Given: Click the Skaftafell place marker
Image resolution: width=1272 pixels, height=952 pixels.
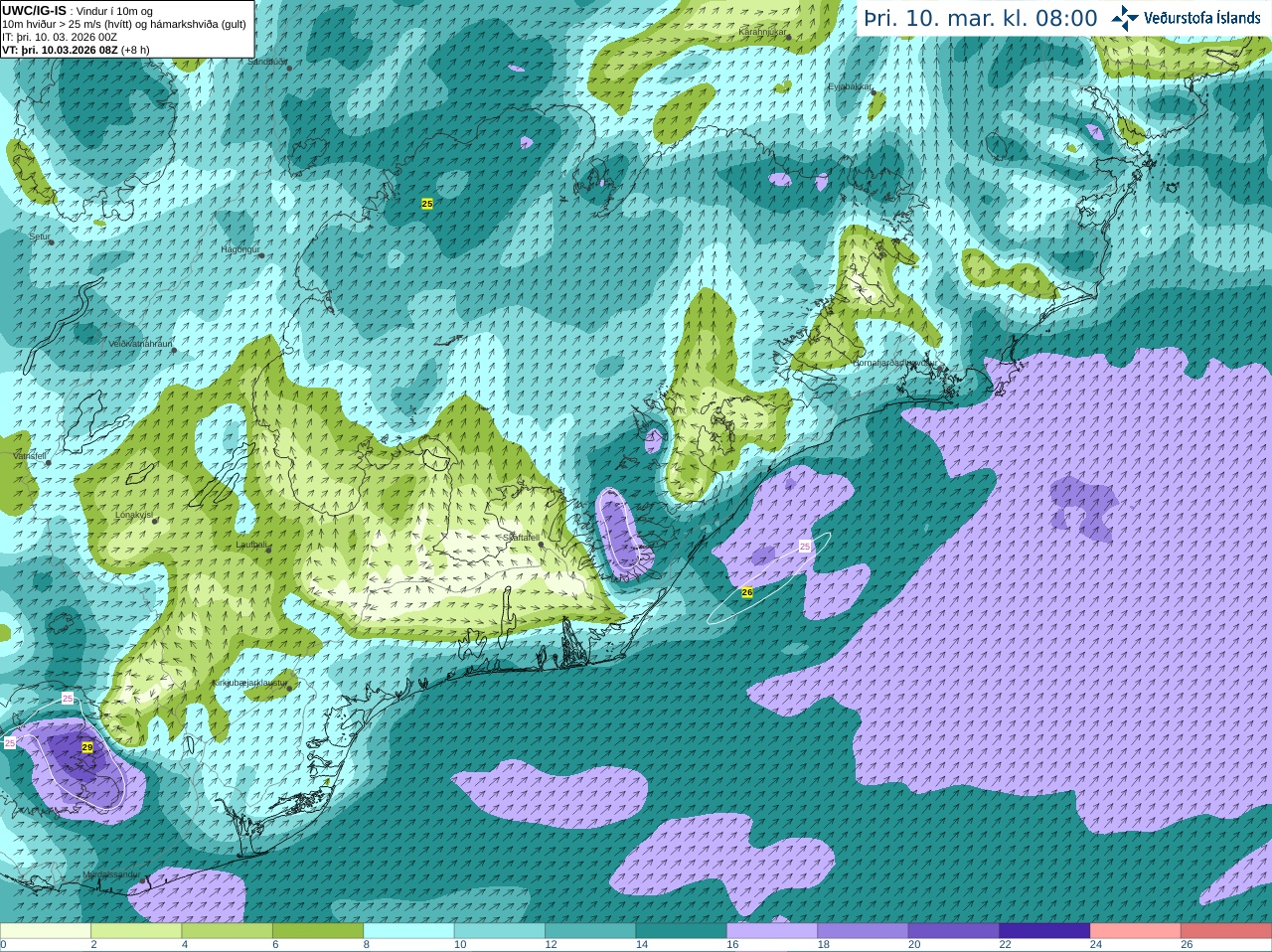Looking at the screenshot, I should 542,545.
